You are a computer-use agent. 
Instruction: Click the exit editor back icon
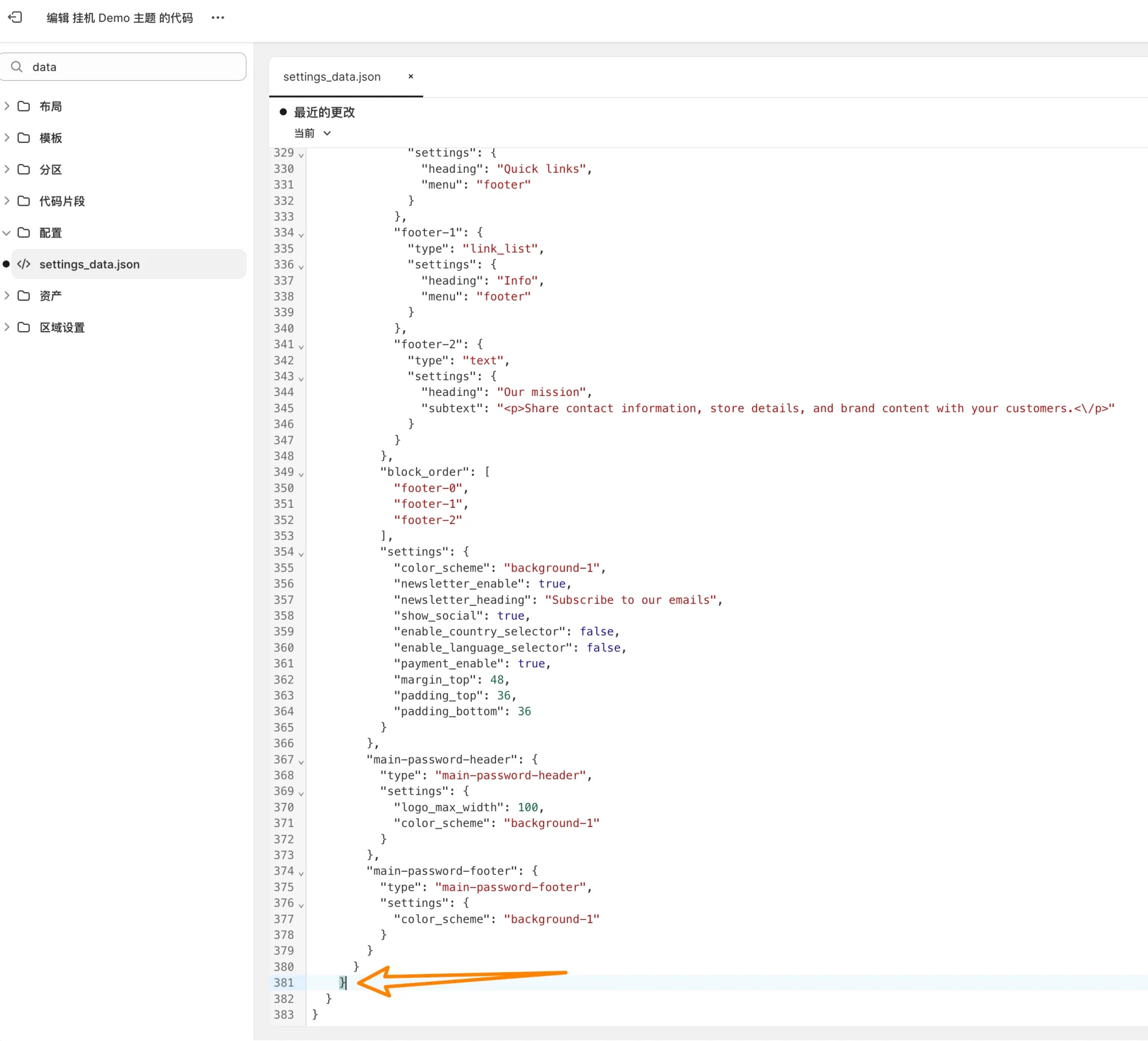pyautogui.click(x=15, y=17)
